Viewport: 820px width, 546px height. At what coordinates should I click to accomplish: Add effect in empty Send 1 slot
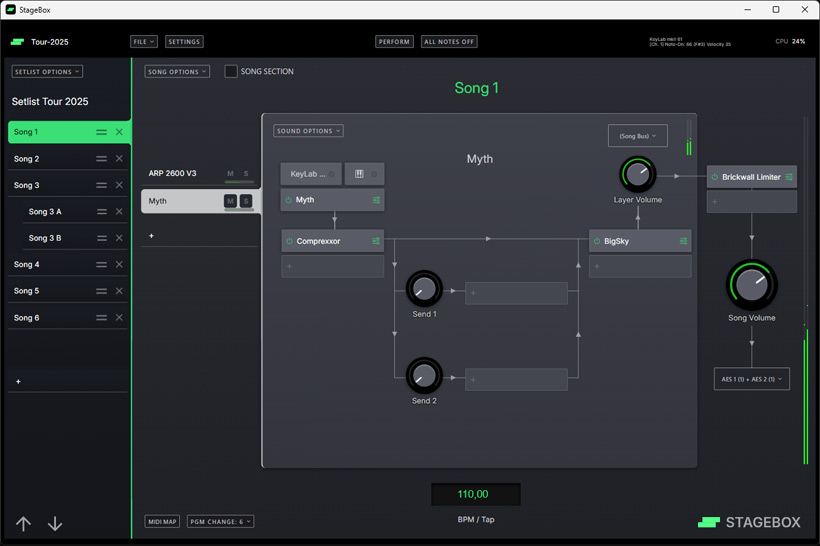(x=516, y=293)
